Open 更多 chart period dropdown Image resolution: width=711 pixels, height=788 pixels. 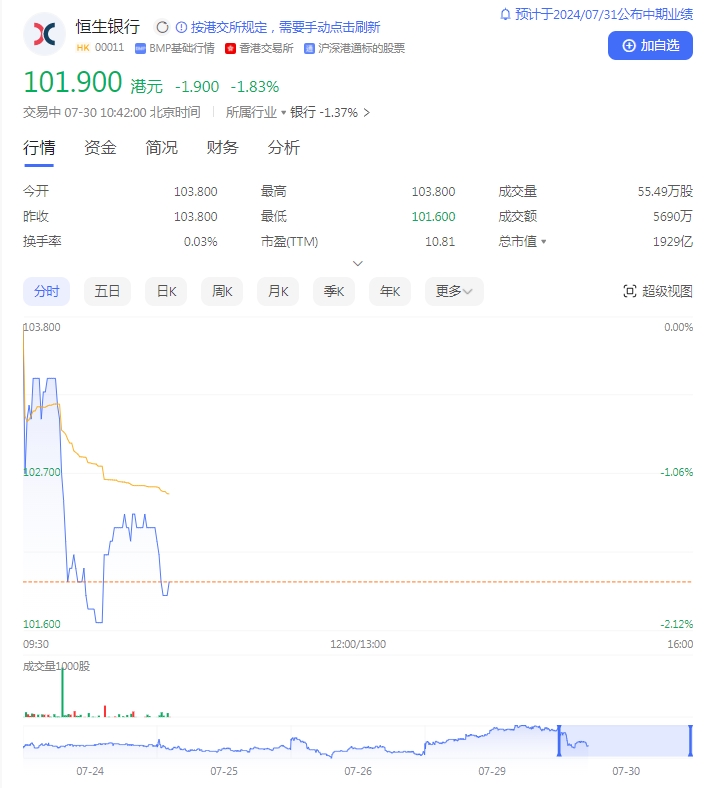tap(454, 291)
